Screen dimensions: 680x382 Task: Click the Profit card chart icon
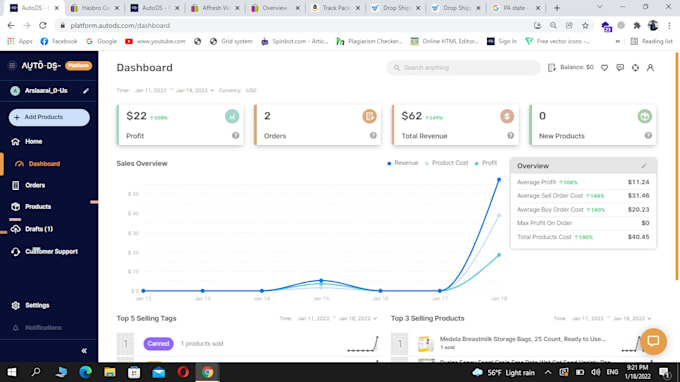232,116
